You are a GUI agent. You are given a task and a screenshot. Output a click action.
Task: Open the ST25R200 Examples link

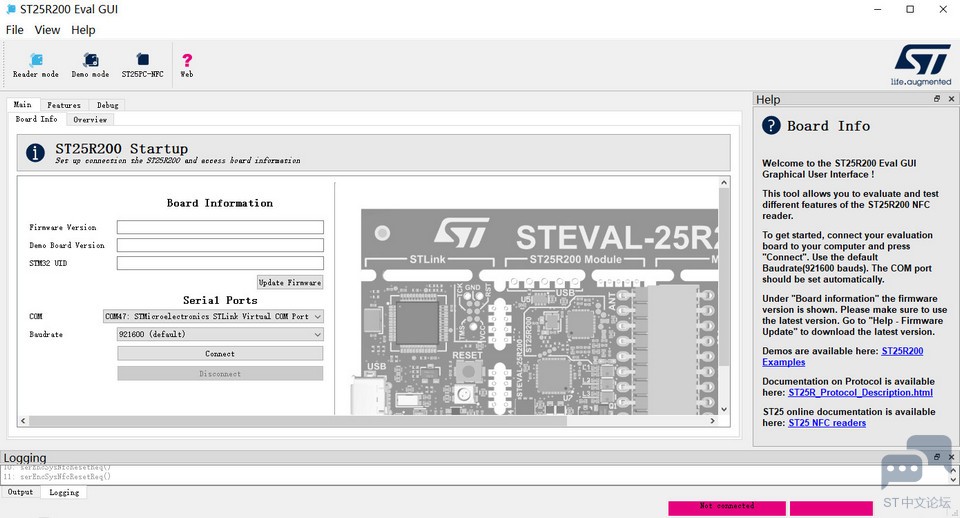[902, 351]
